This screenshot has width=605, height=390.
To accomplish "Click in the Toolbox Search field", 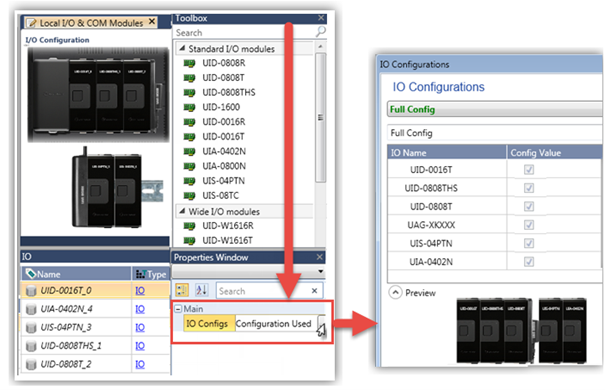I will coord(244,33).
